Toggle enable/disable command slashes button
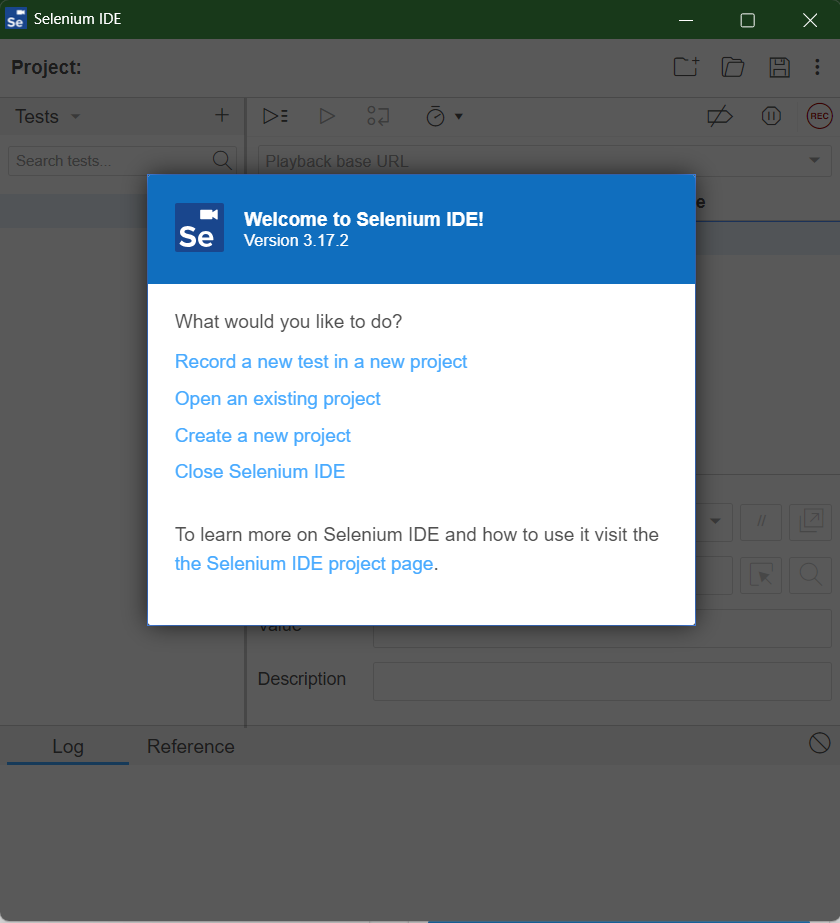840x923 pixels. pyautogui.click(x=761, y=522)
